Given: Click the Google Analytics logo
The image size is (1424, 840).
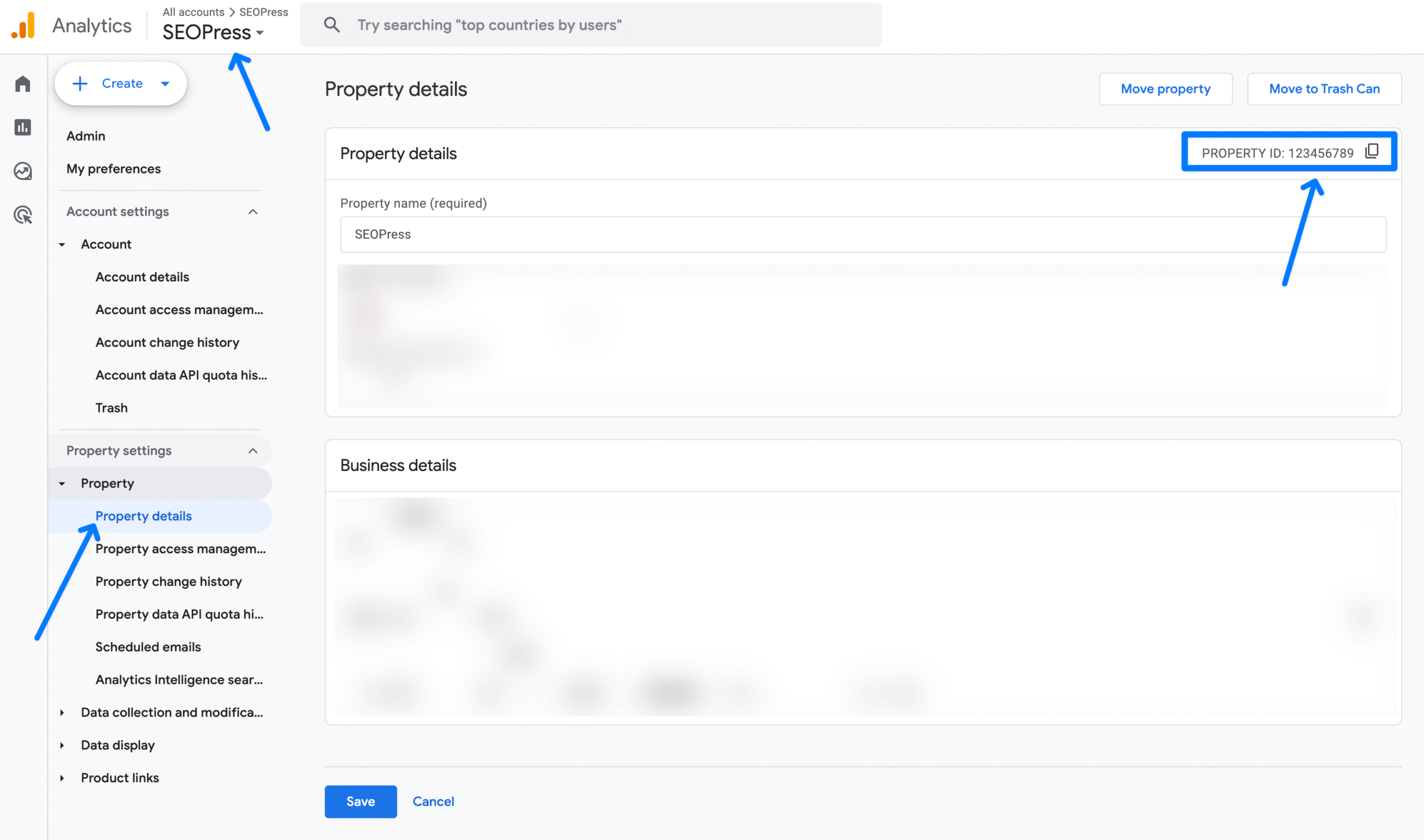Looking at the screenshot, I should tap(23, 26).
